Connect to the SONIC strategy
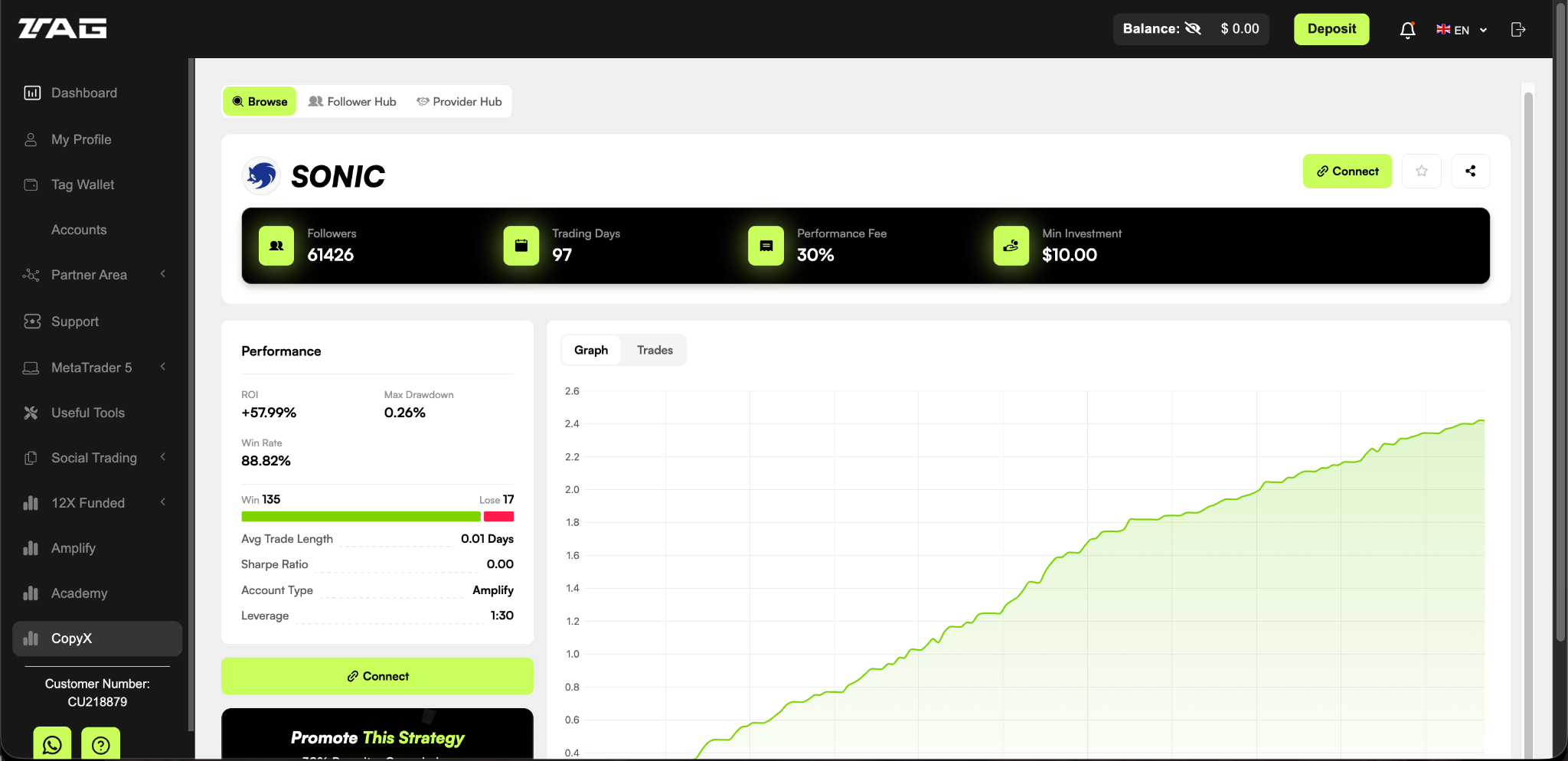 click(x=1346, y=171)
